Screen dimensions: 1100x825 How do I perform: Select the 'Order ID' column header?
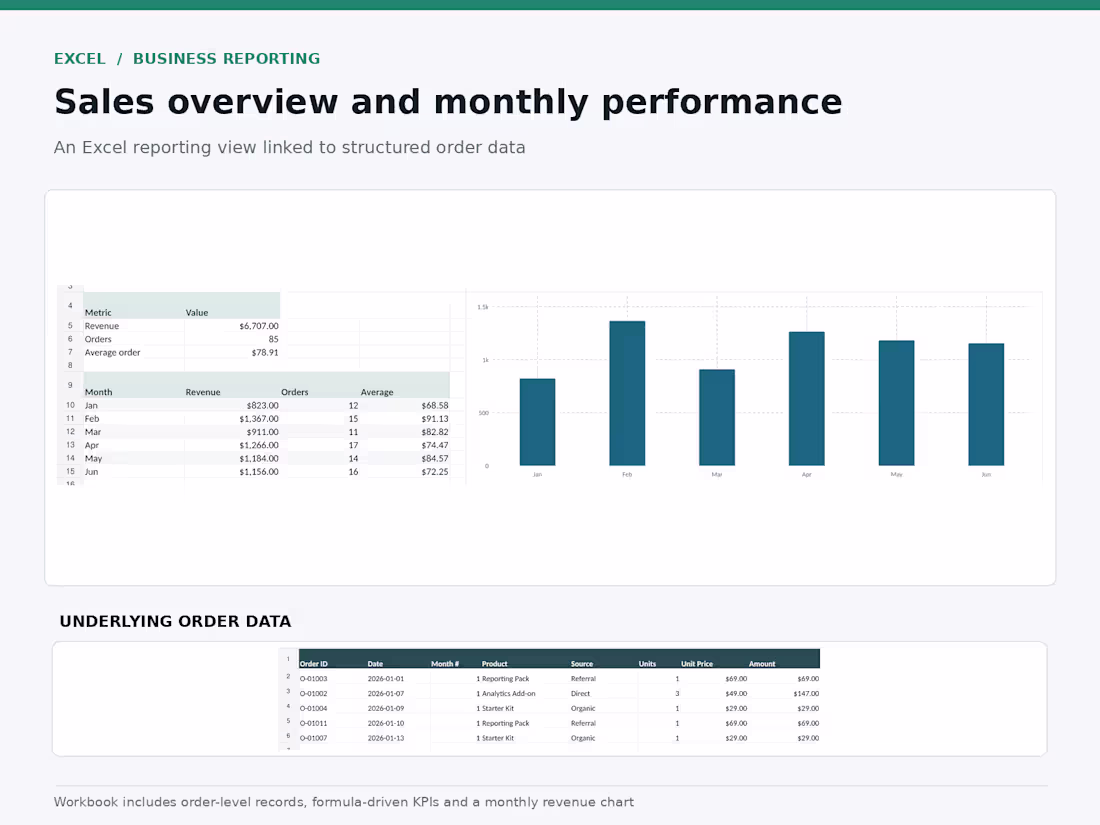tap(333, 659)
